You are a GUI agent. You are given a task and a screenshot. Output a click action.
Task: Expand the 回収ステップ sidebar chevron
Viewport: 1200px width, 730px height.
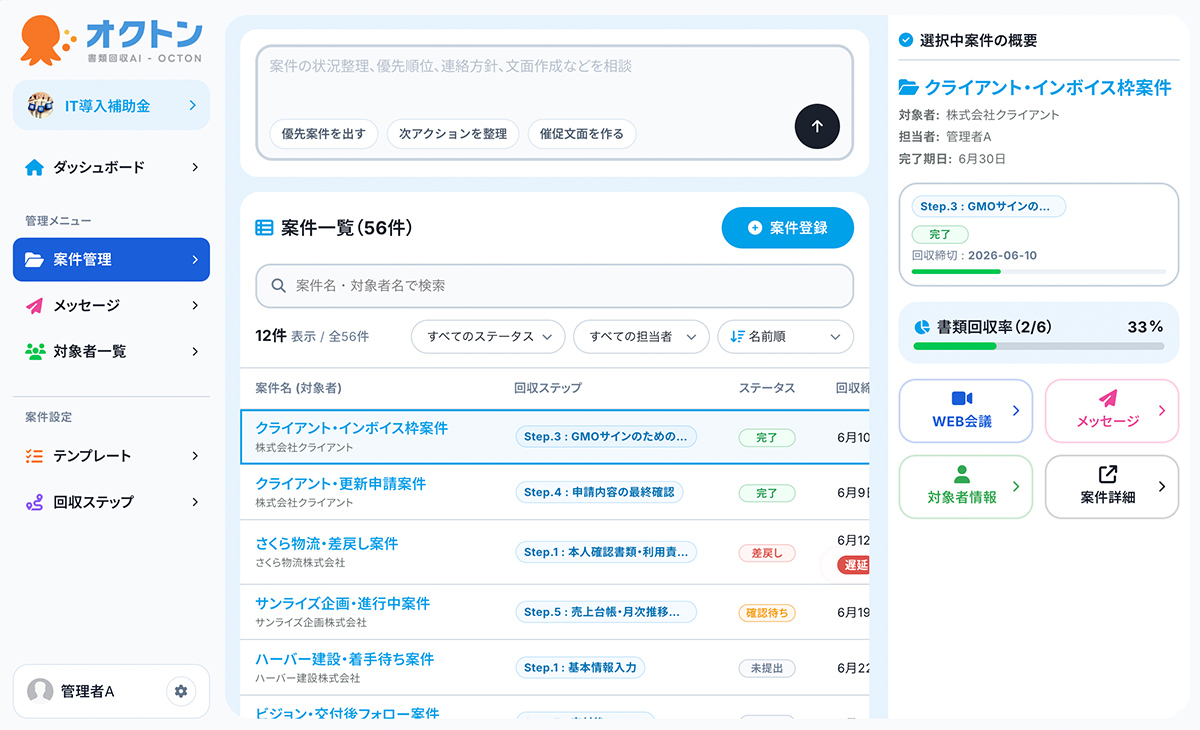pyautogui.click(x=195, y=502)
